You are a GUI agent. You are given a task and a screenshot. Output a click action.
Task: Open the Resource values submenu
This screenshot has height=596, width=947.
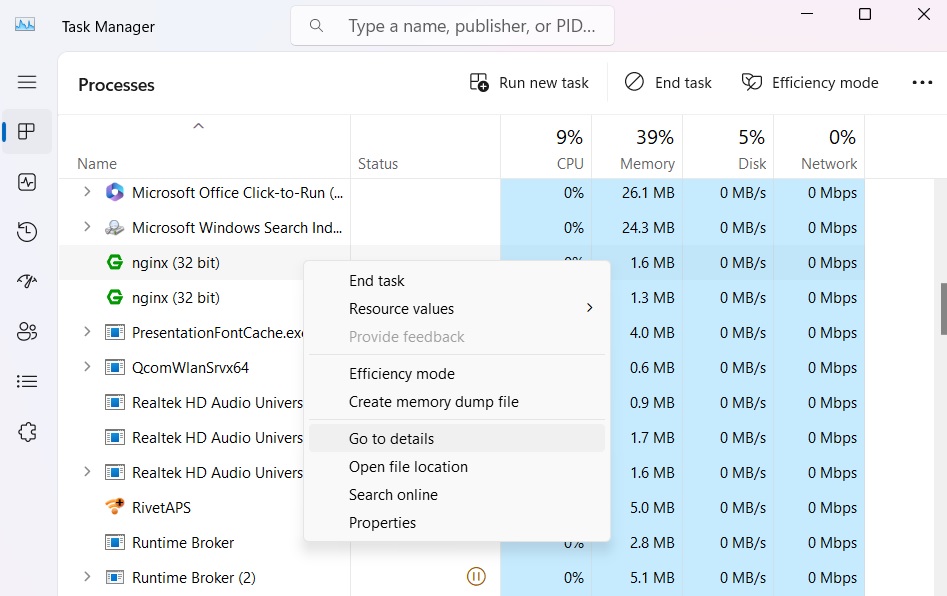pos(401,309)
